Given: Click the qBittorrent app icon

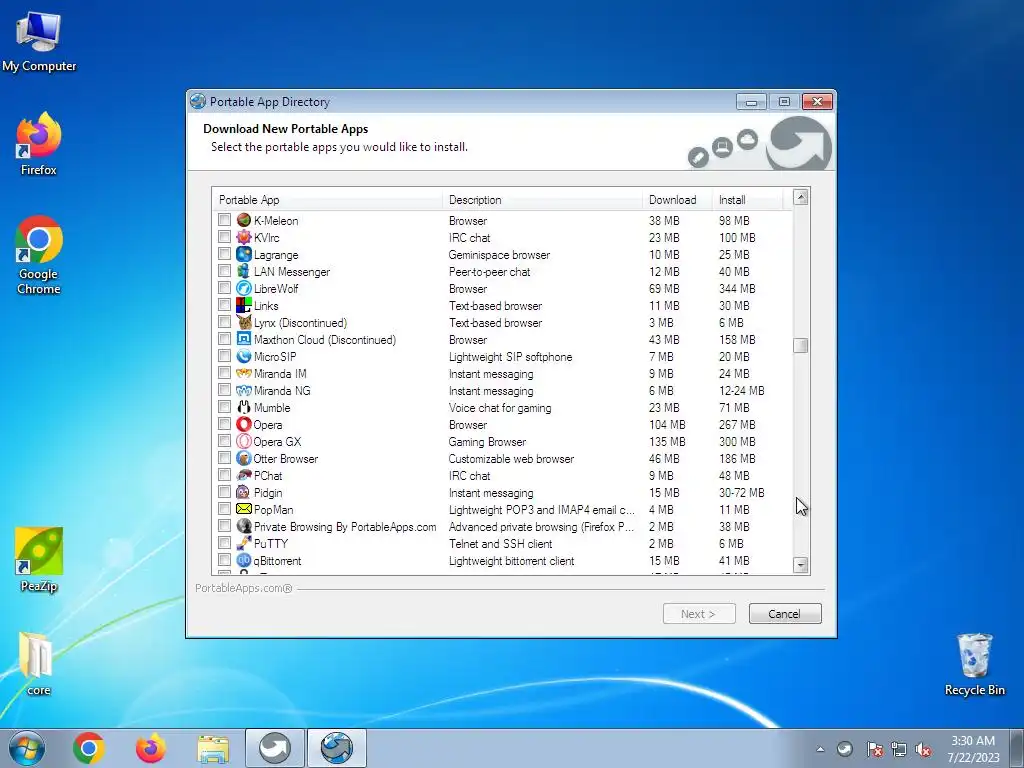Looking at the screenshot, I should point(244,560).
